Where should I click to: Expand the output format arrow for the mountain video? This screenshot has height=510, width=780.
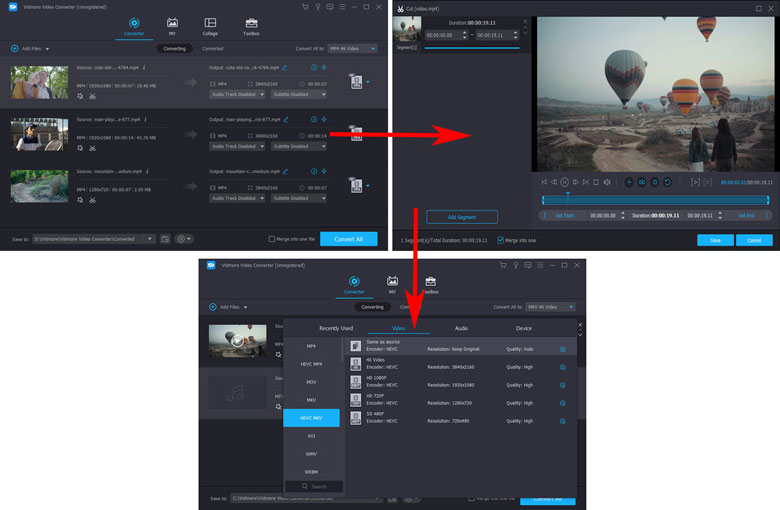[x=368, y=186]
